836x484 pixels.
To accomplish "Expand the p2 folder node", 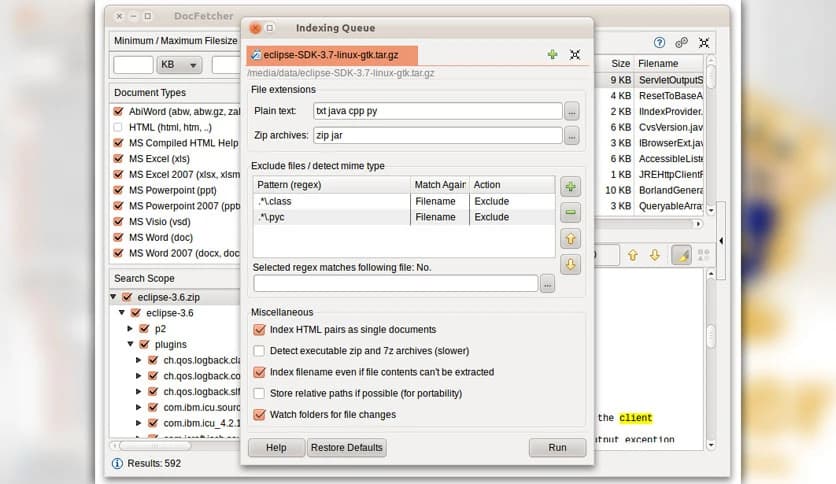I will tap(130, 328).
